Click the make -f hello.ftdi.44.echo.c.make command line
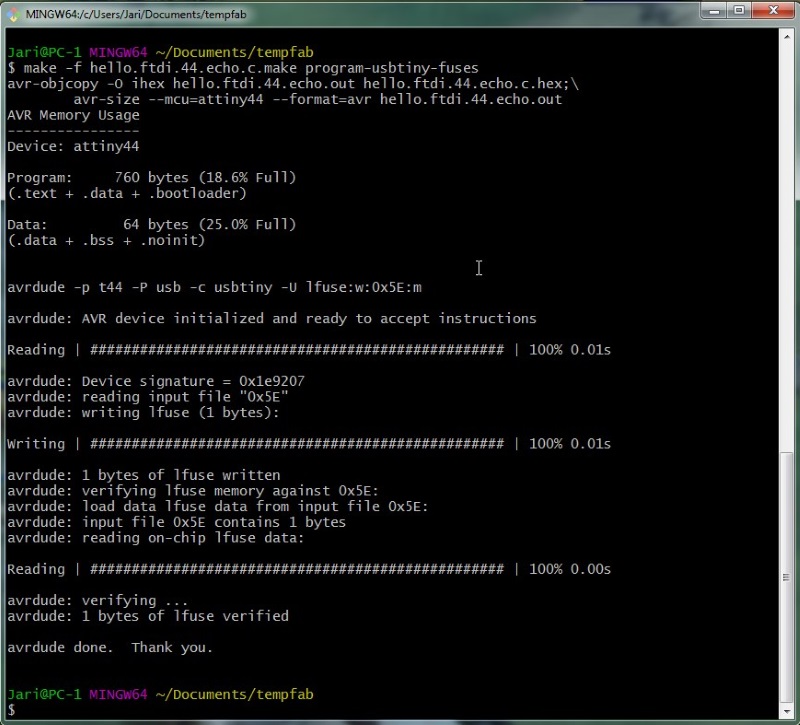This screenshot has height=725, width=800. click(243, 68)
